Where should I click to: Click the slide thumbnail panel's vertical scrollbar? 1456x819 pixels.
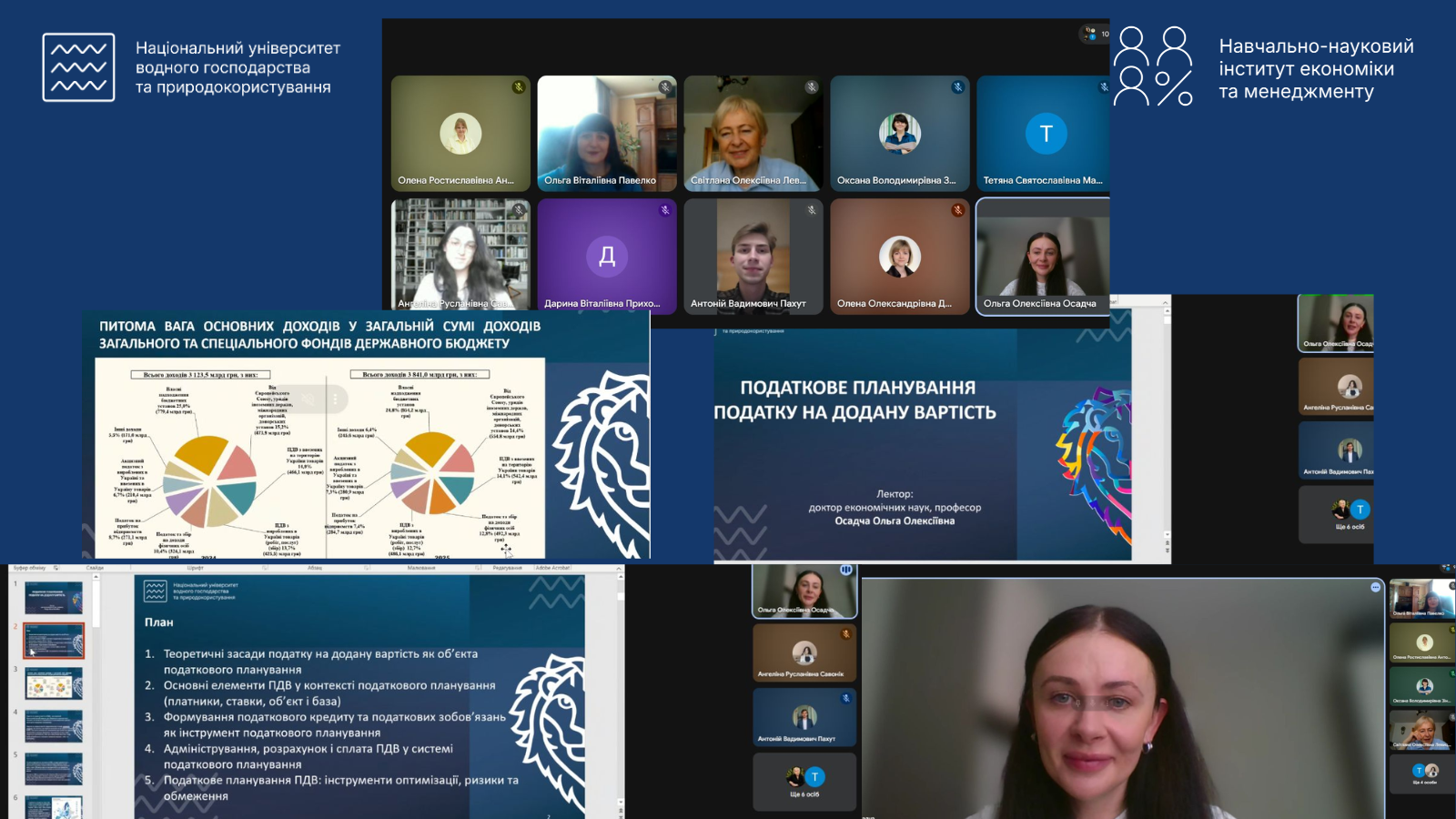tap(96, 692)
